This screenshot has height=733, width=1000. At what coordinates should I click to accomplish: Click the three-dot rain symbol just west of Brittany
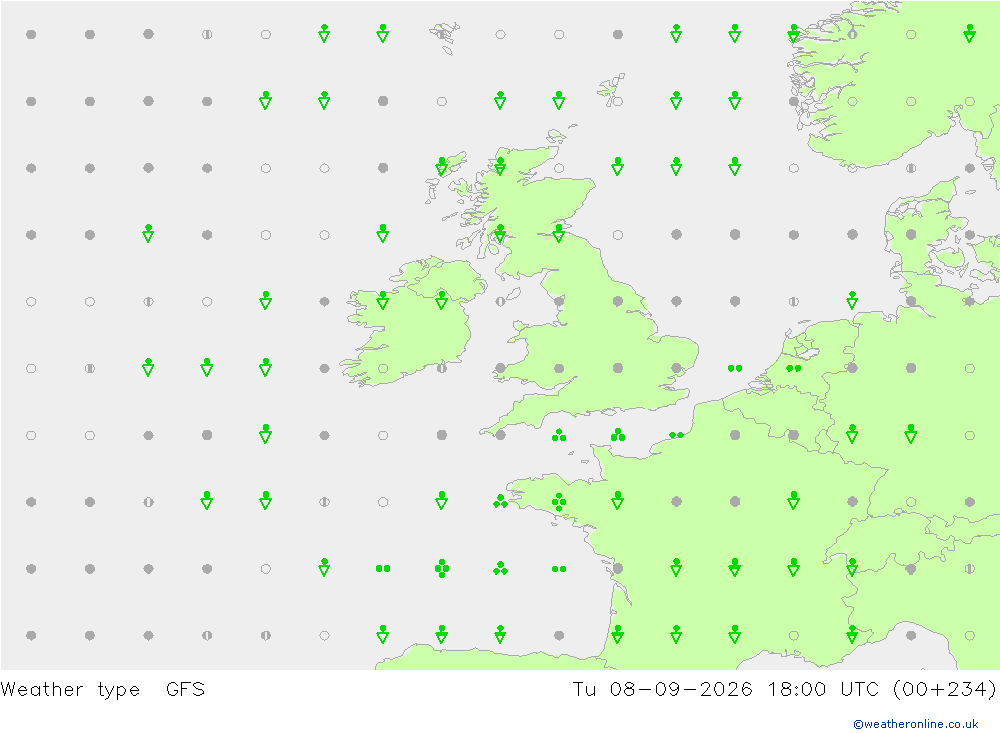pyautogui.click(x=500, y=502)
